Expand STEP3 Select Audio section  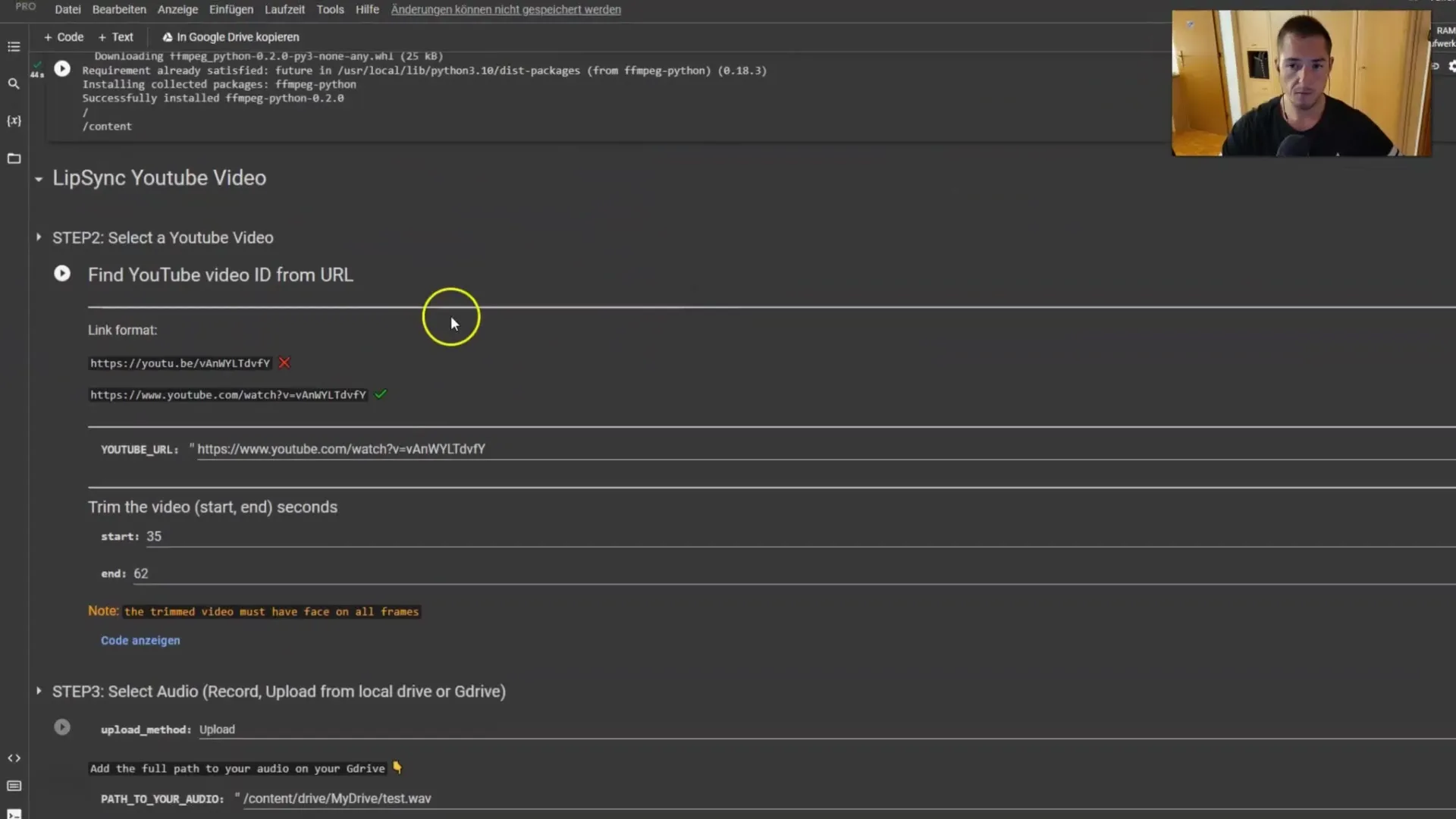(x=38, y=691)
